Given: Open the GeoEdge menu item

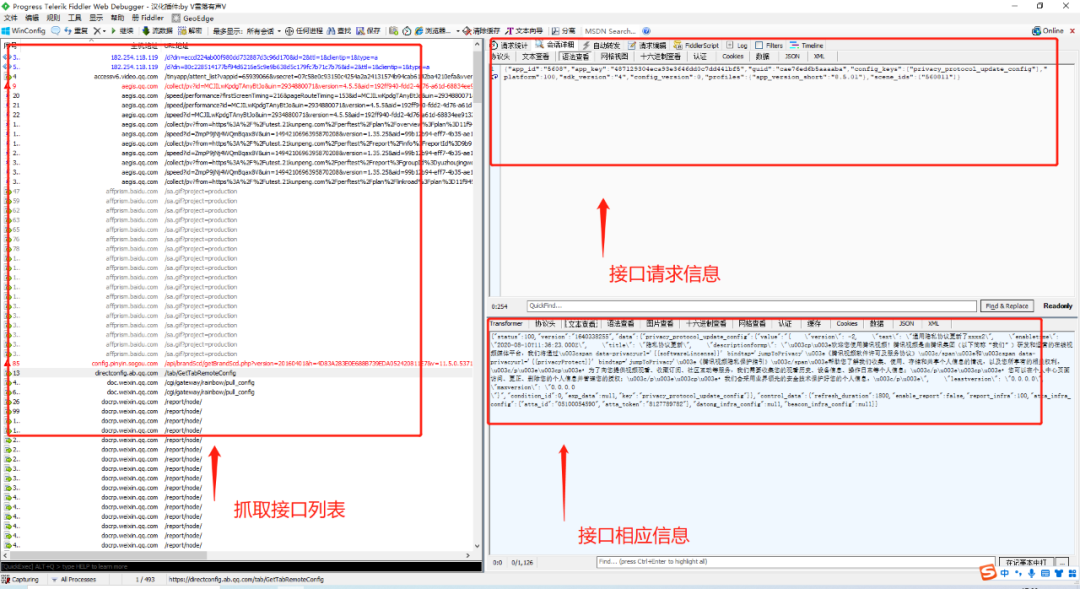Looking at the screenshot, I should click(x=193, y=18).
